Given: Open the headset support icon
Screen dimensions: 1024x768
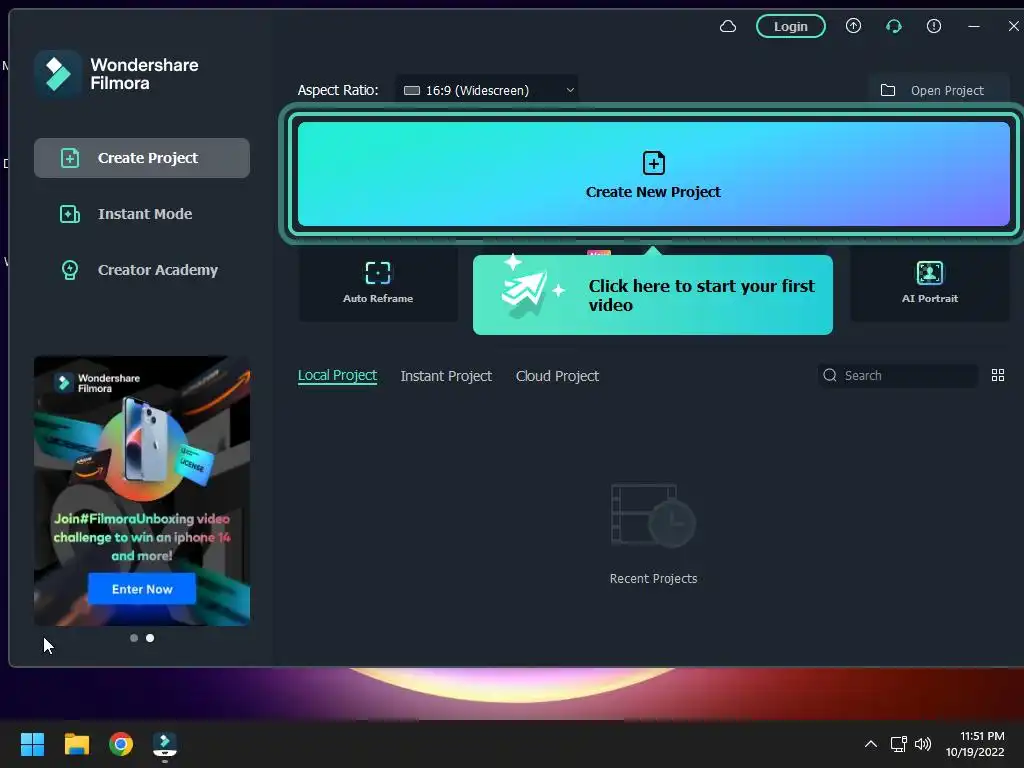Looking at the screenshot, I should tap(893, 26).
